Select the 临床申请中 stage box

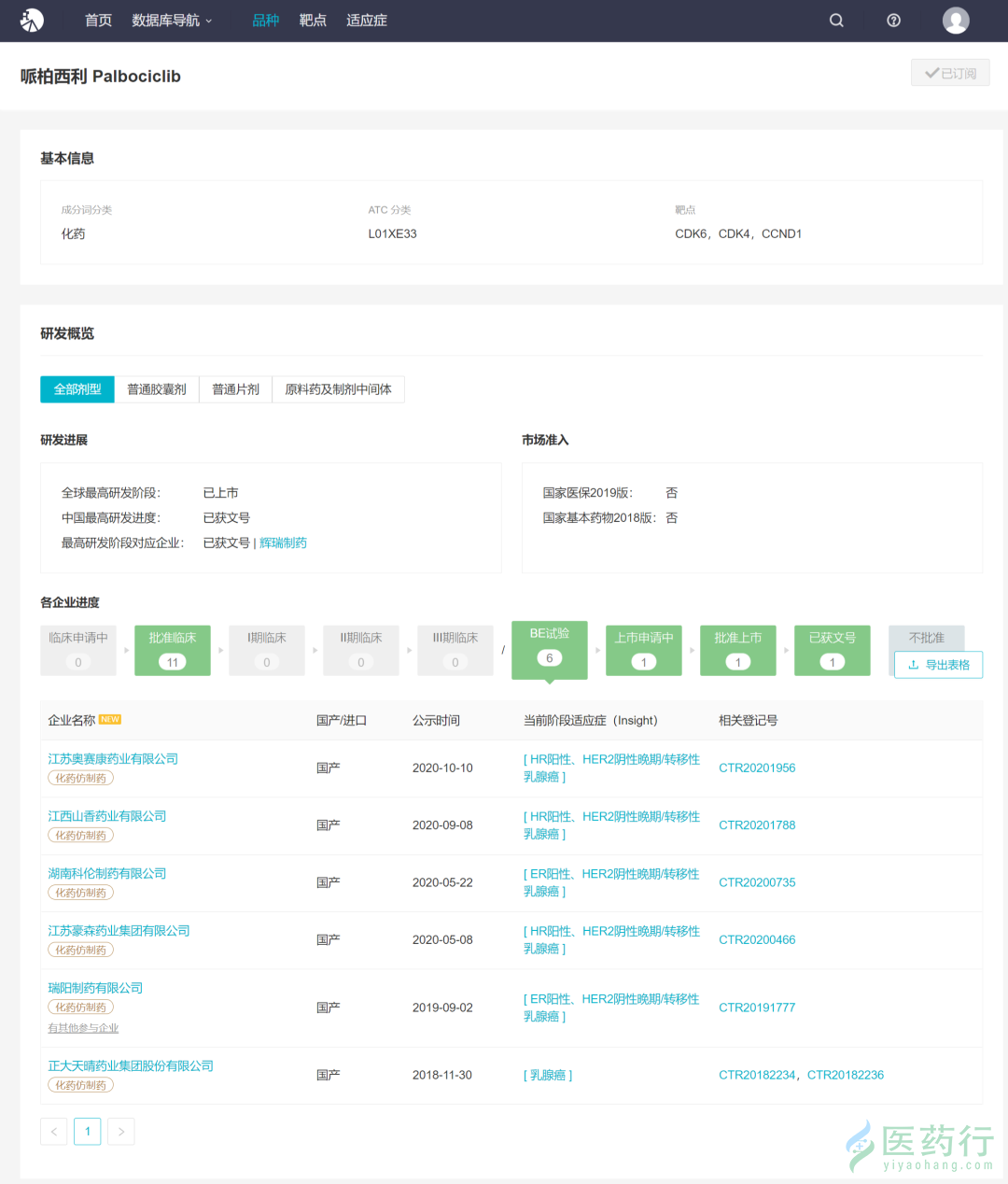point(78,650)
